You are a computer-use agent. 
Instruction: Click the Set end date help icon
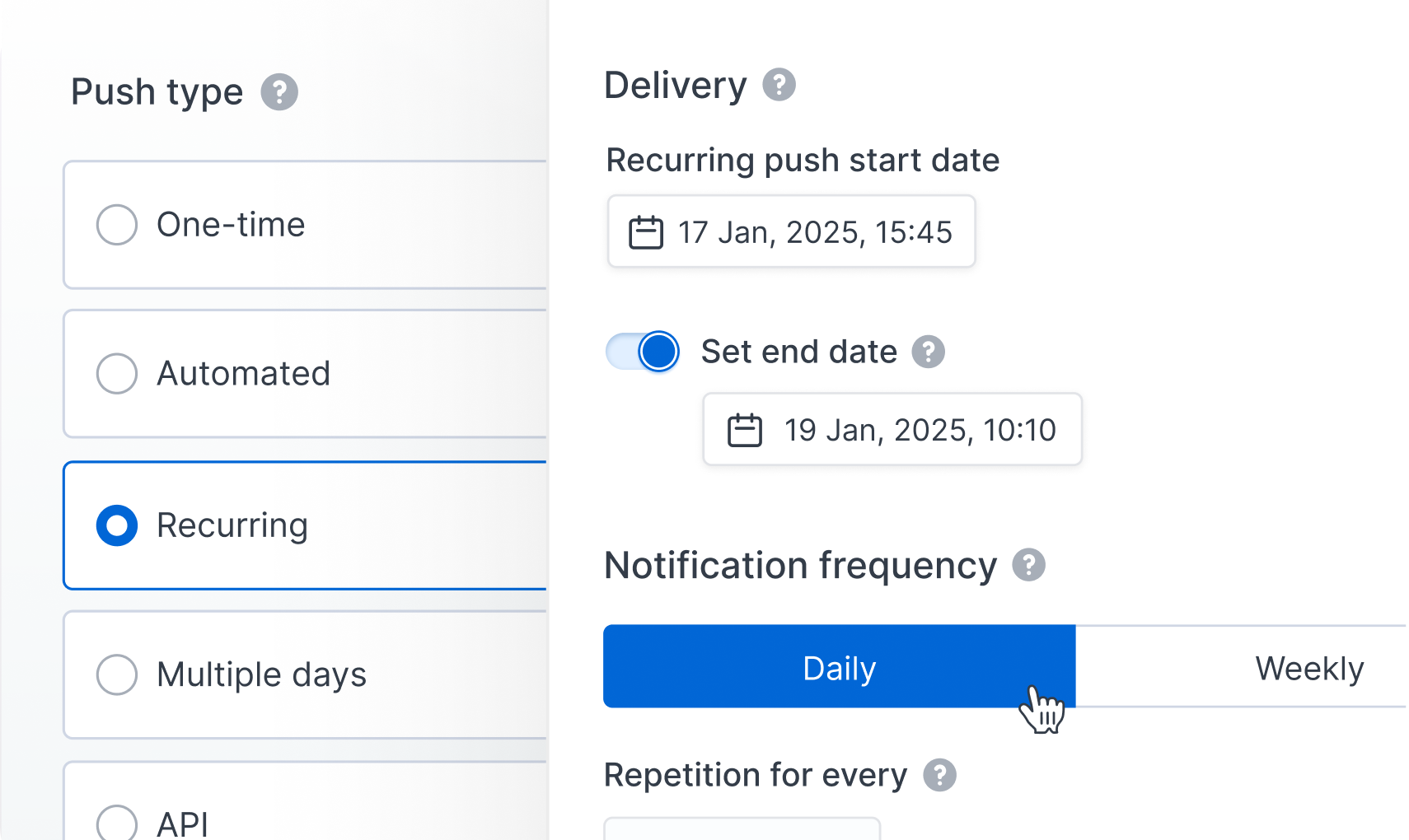928,352
